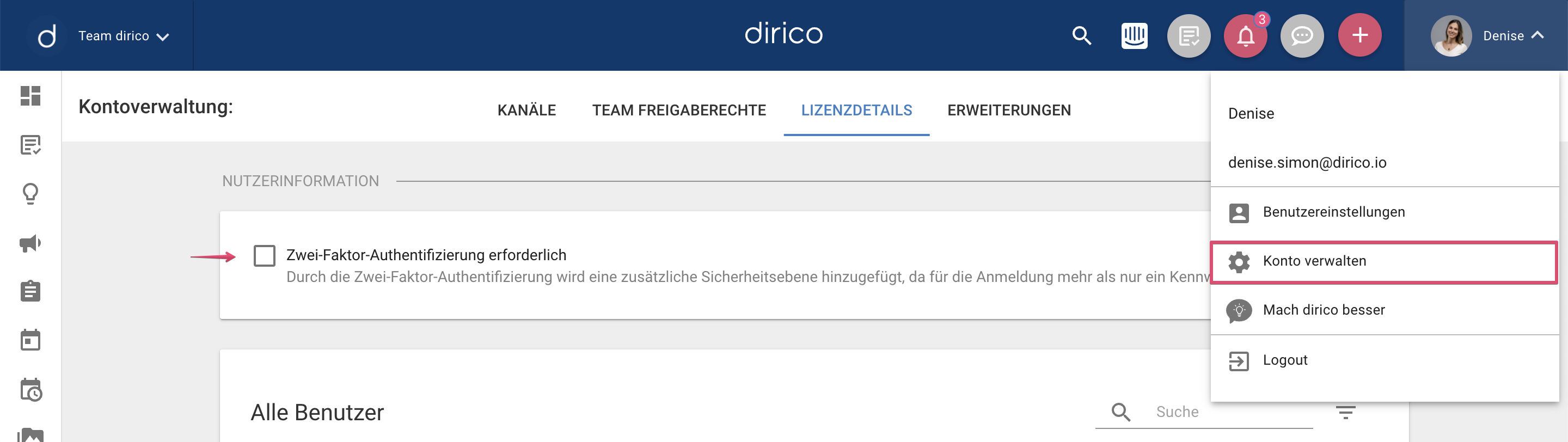Open notifications bell with 3 badge
Viewport: 1568px width, 442px height.
tap(1245, 36)
